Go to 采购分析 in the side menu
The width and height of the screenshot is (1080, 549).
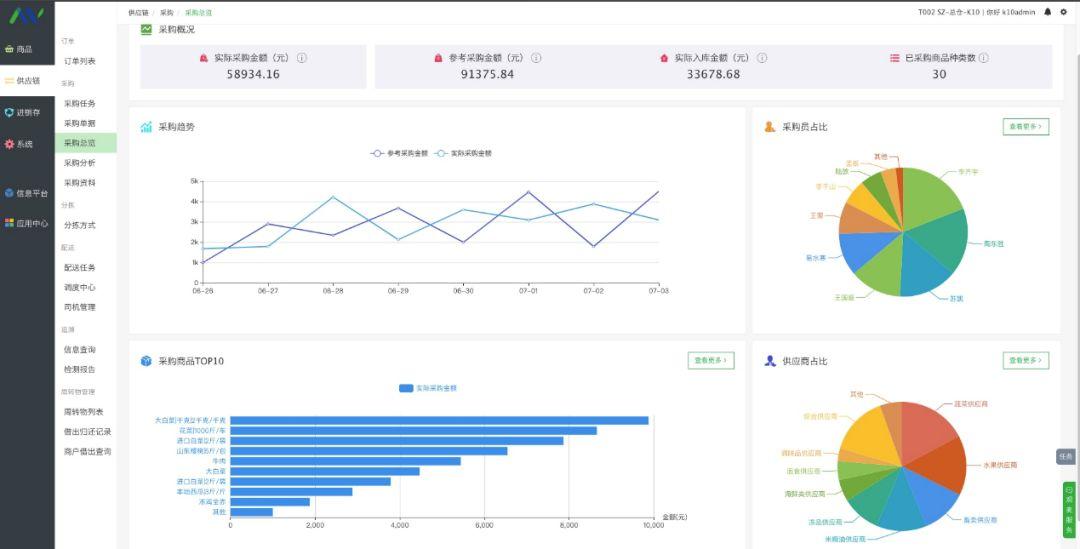[x=80, y=163]
